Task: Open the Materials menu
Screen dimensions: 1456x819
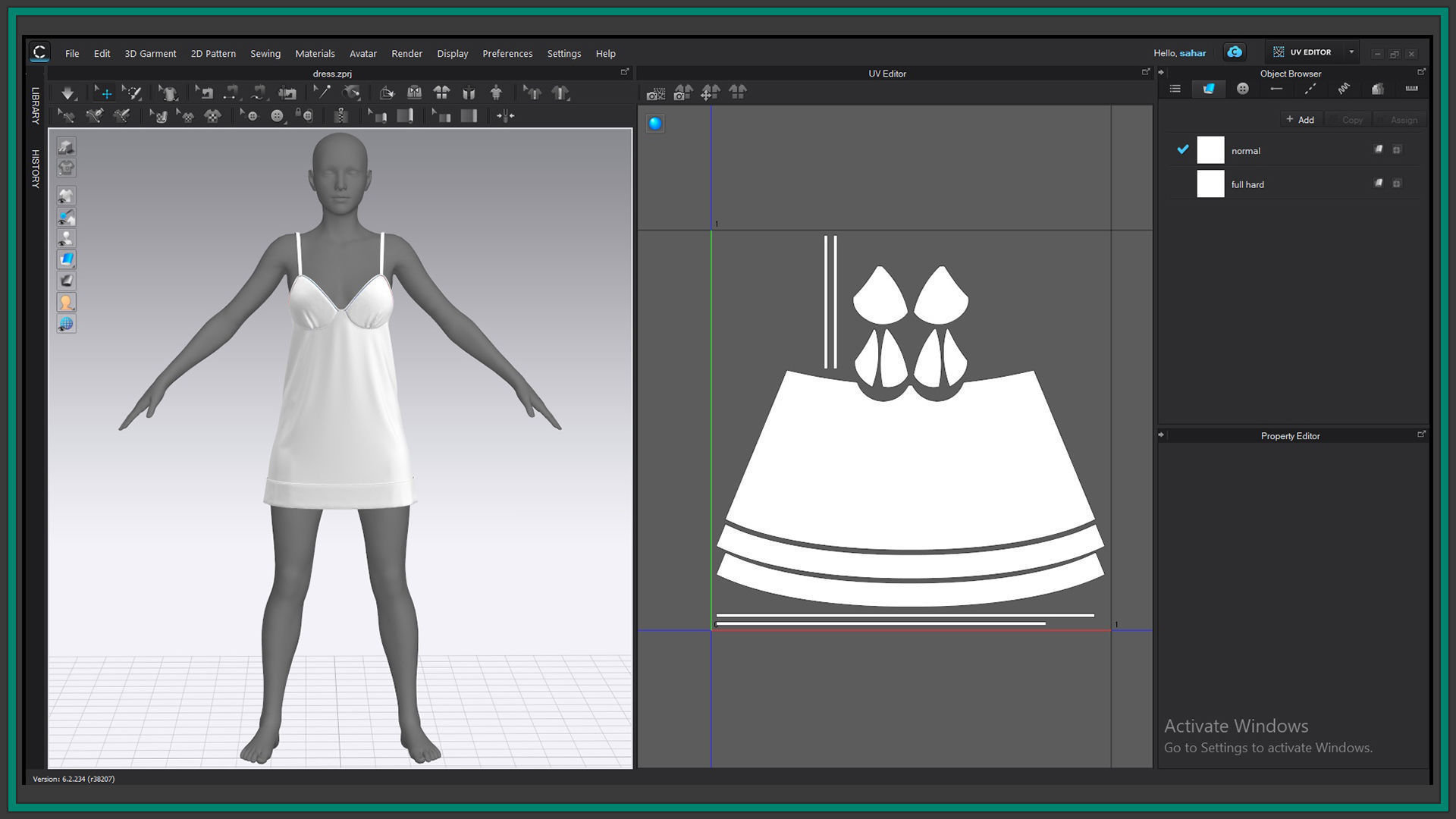Action: [x=315, y=54]
